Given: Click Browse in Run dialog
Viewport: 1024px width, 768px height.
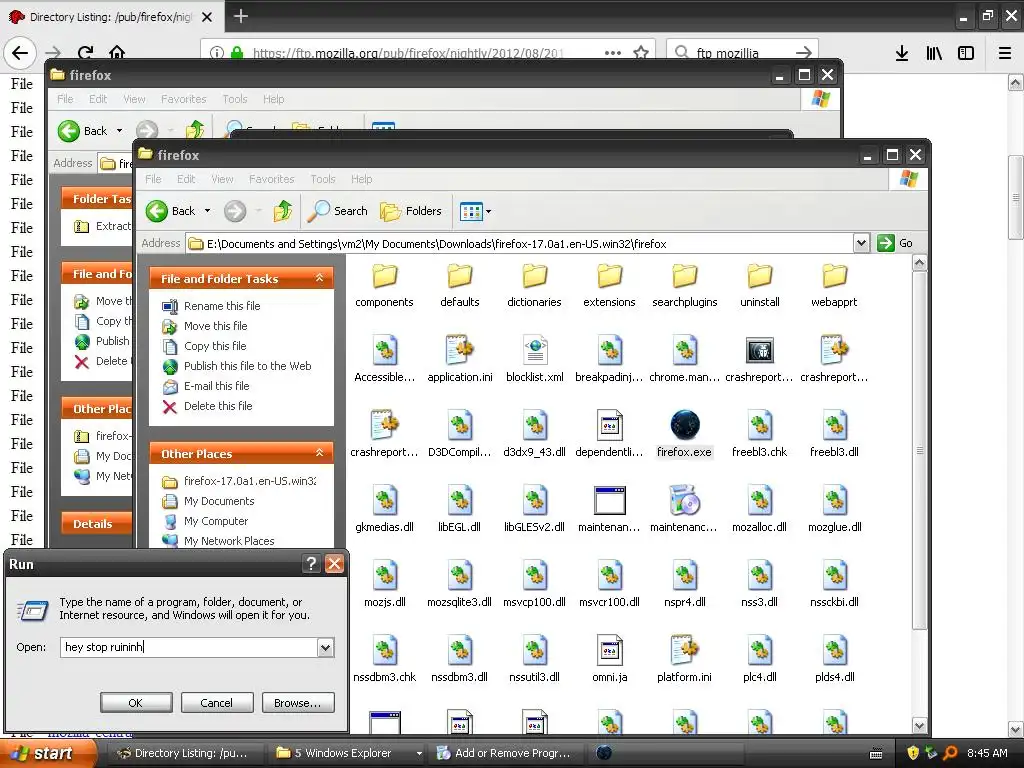Looking at the screenshot, I should click(298, 703).
